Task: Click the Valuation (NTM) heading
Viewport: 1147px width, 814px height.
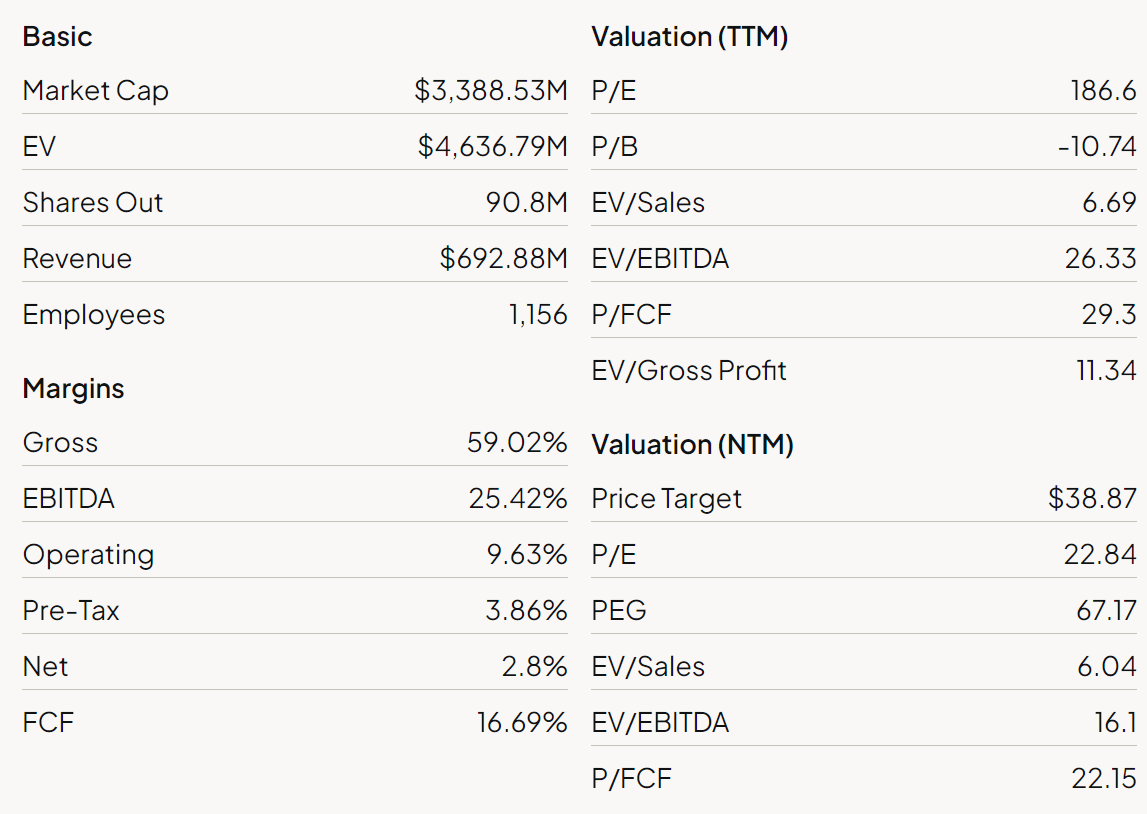Action: coord(692,445)
